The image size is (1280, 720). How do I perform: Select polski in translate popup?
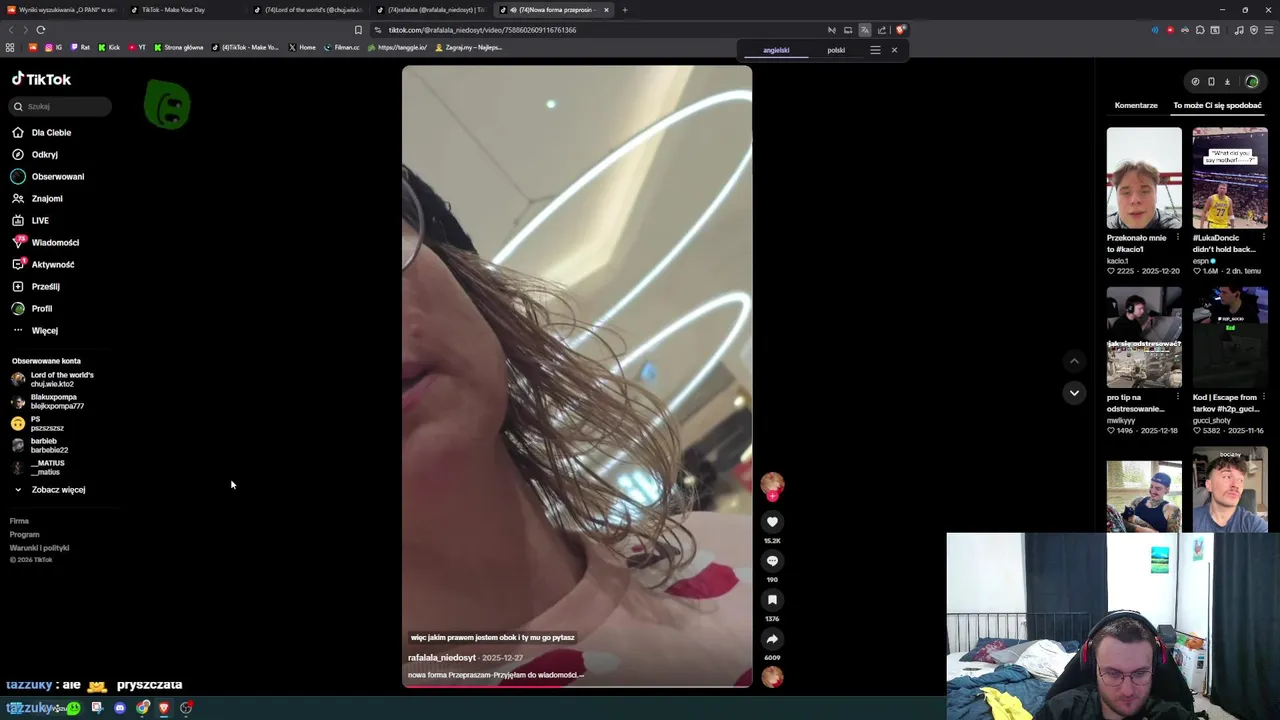(836, 50)
